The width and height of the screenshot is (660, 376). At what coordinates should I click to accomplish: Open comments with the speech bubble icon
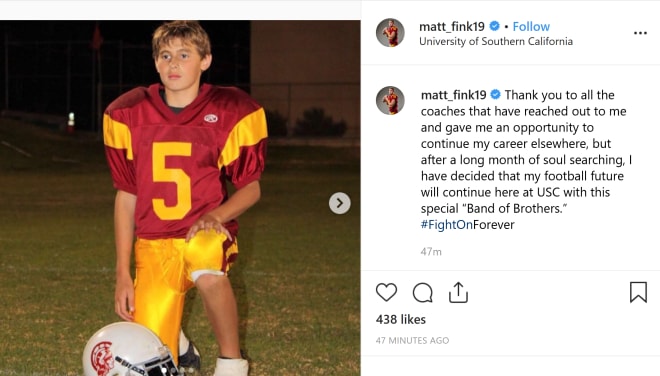tap(423, 292)
